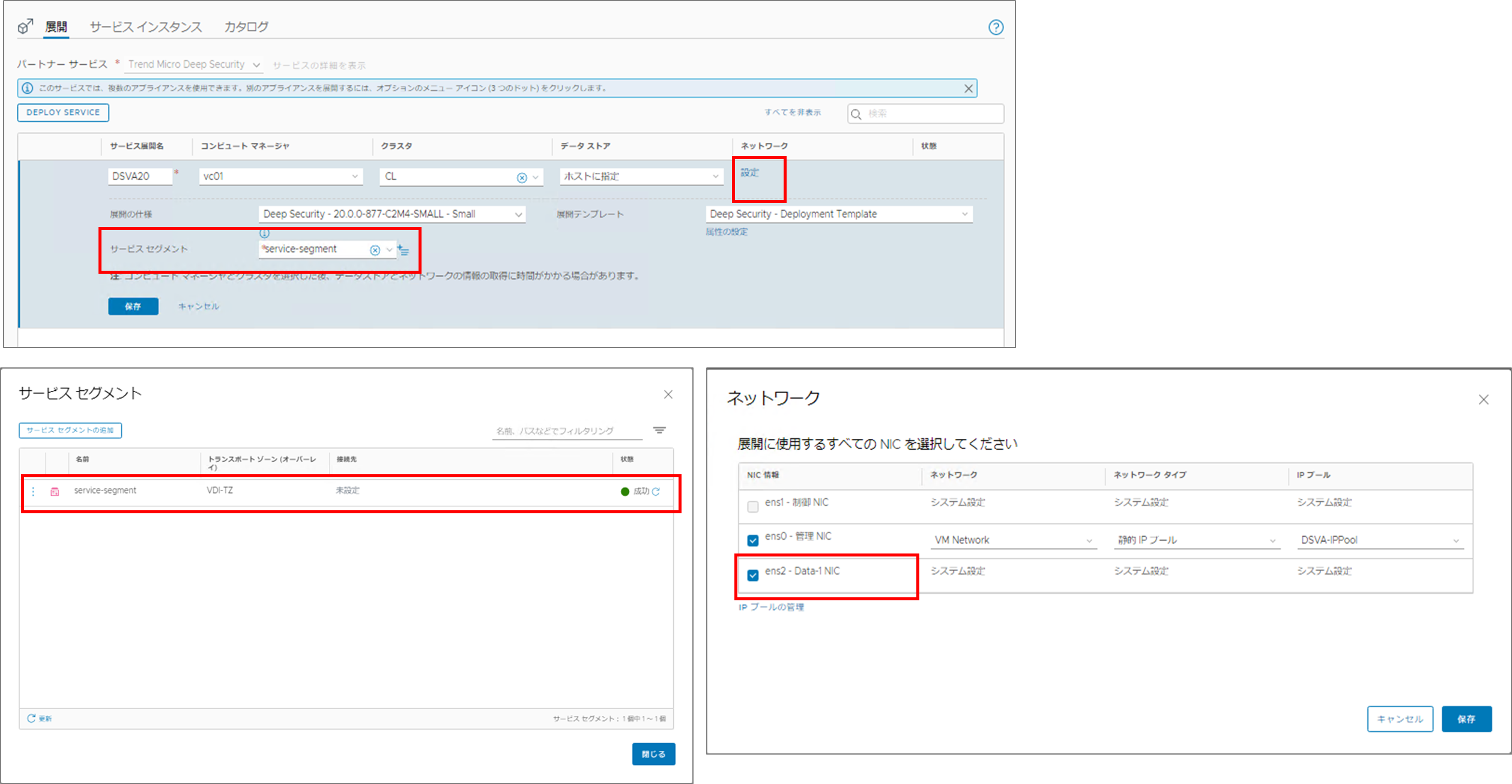Clear the CL cluster selection

tap(522, 178)
